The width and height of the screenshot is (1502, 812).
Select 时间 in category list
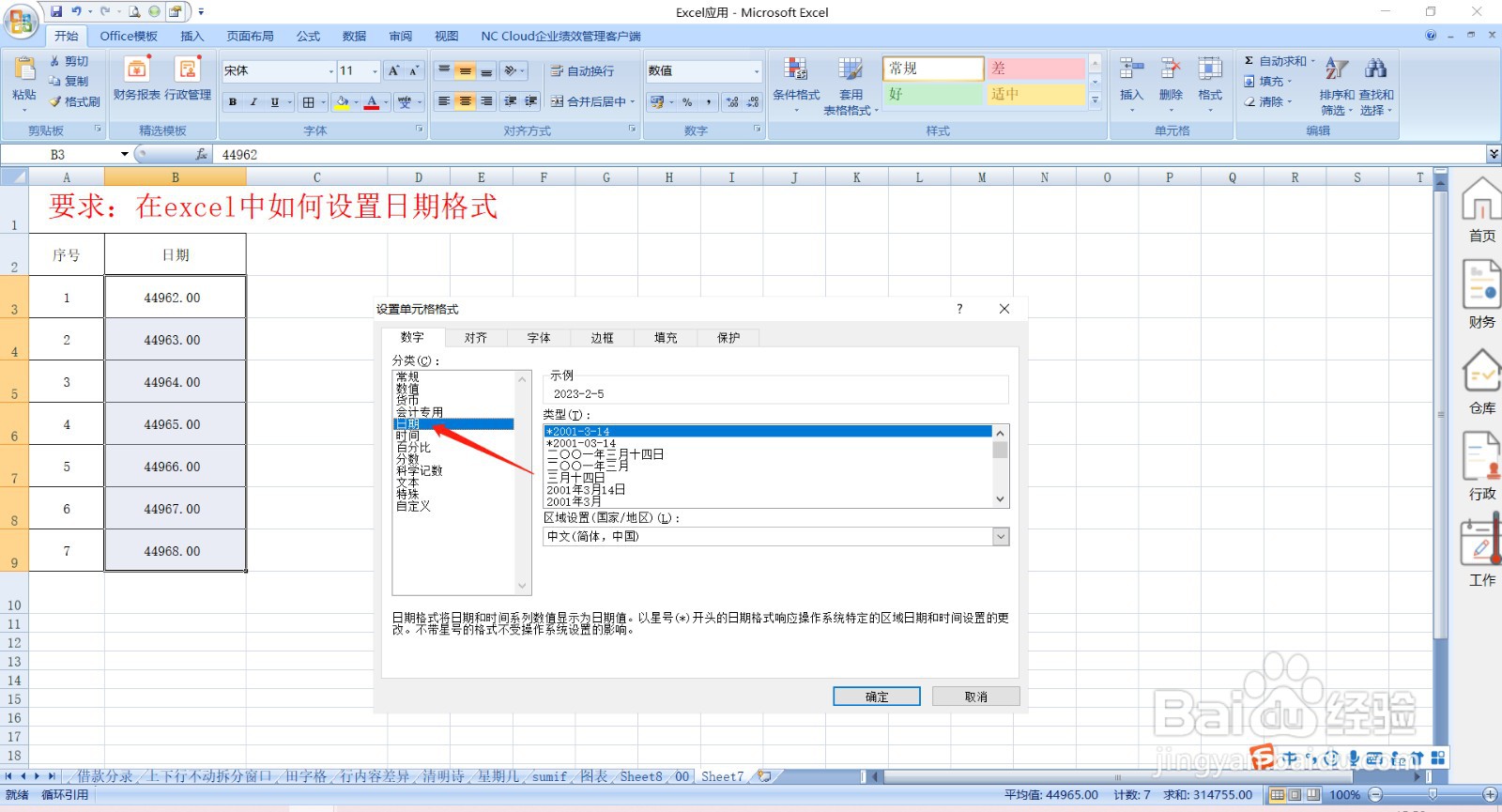coord(407,436)
